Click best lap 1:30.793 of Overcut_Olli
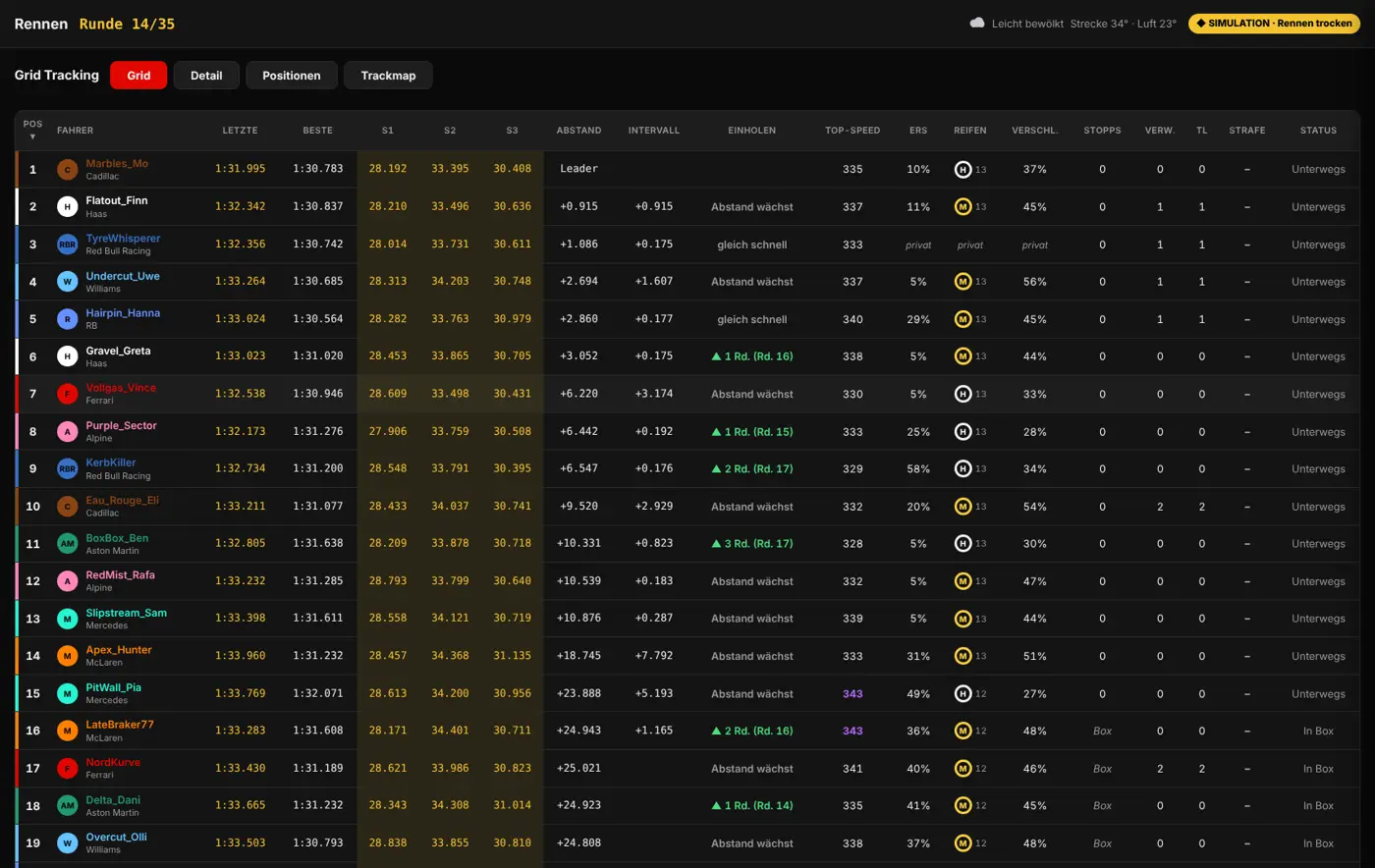 318,843
